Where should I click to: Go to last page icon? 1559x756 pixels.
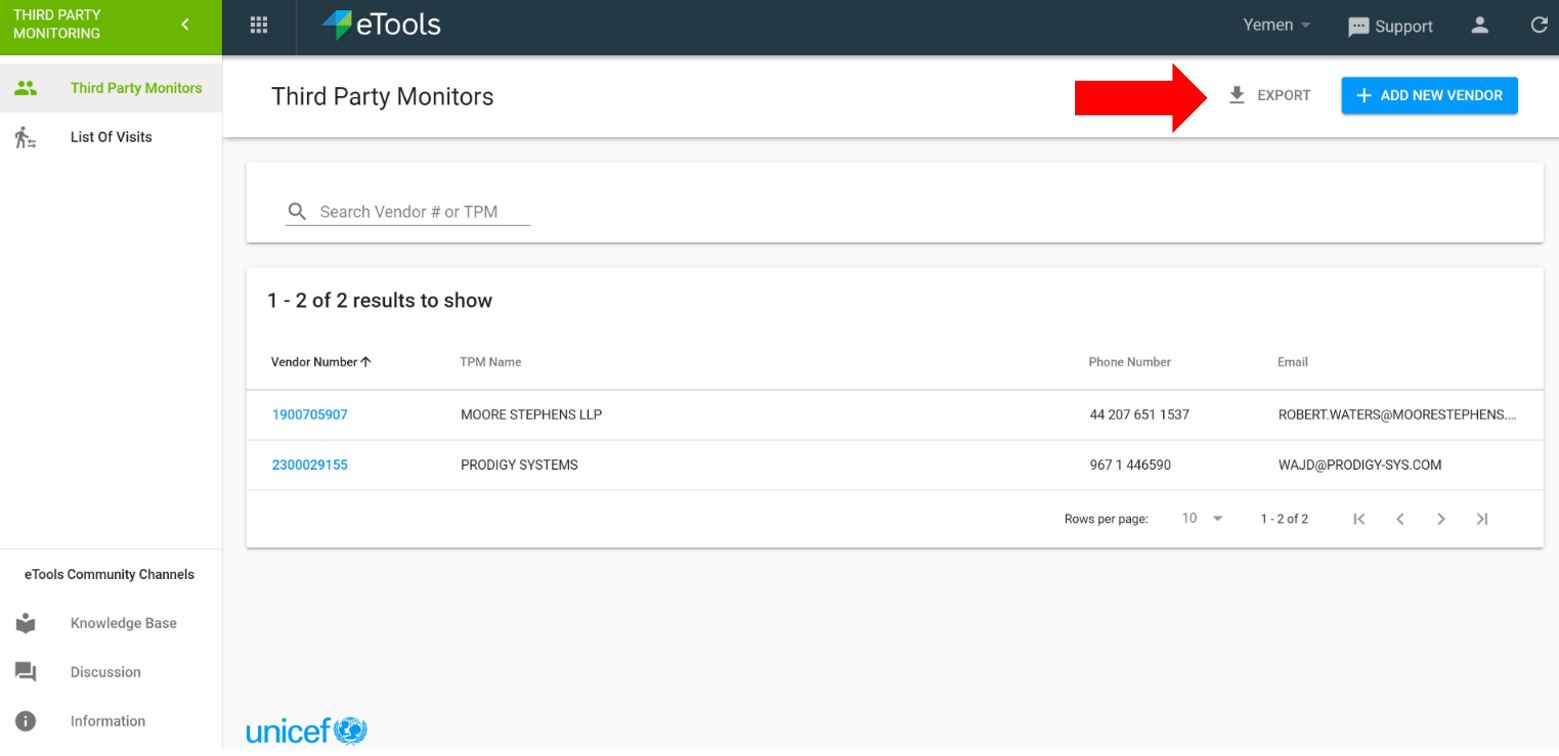[1482, 518]
